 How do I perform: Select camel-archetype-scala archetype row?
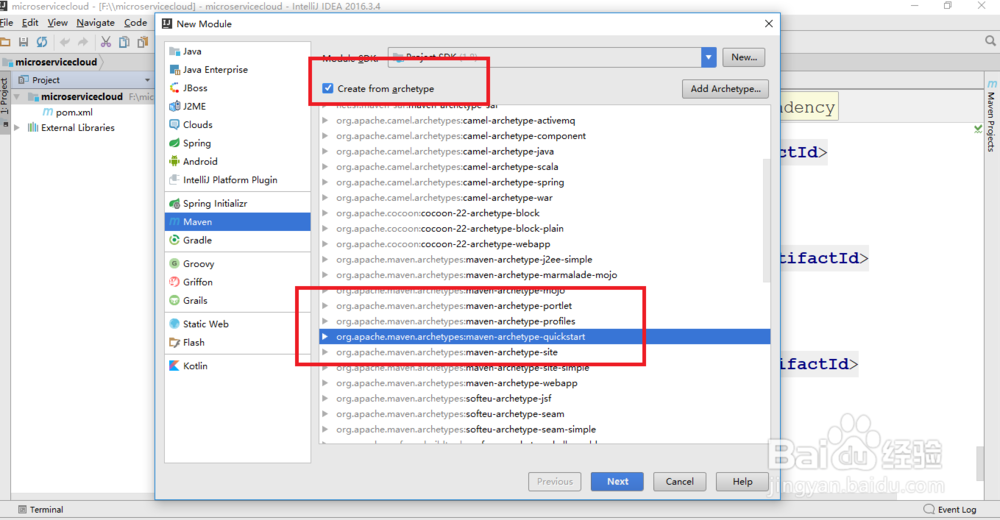(545, 167)
